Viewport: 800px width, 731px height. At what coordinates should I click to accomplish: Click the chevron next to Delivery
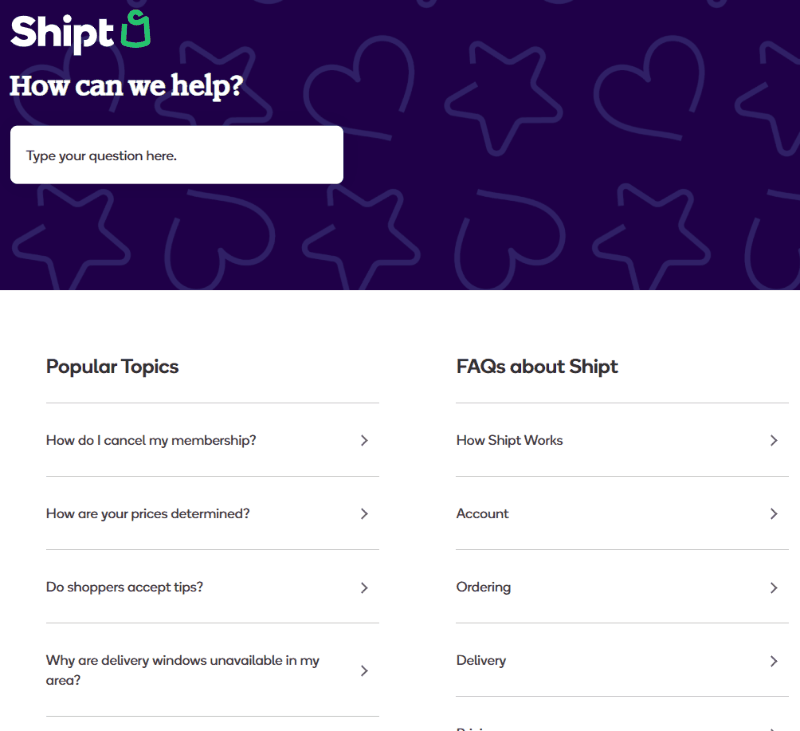point(774,660)
